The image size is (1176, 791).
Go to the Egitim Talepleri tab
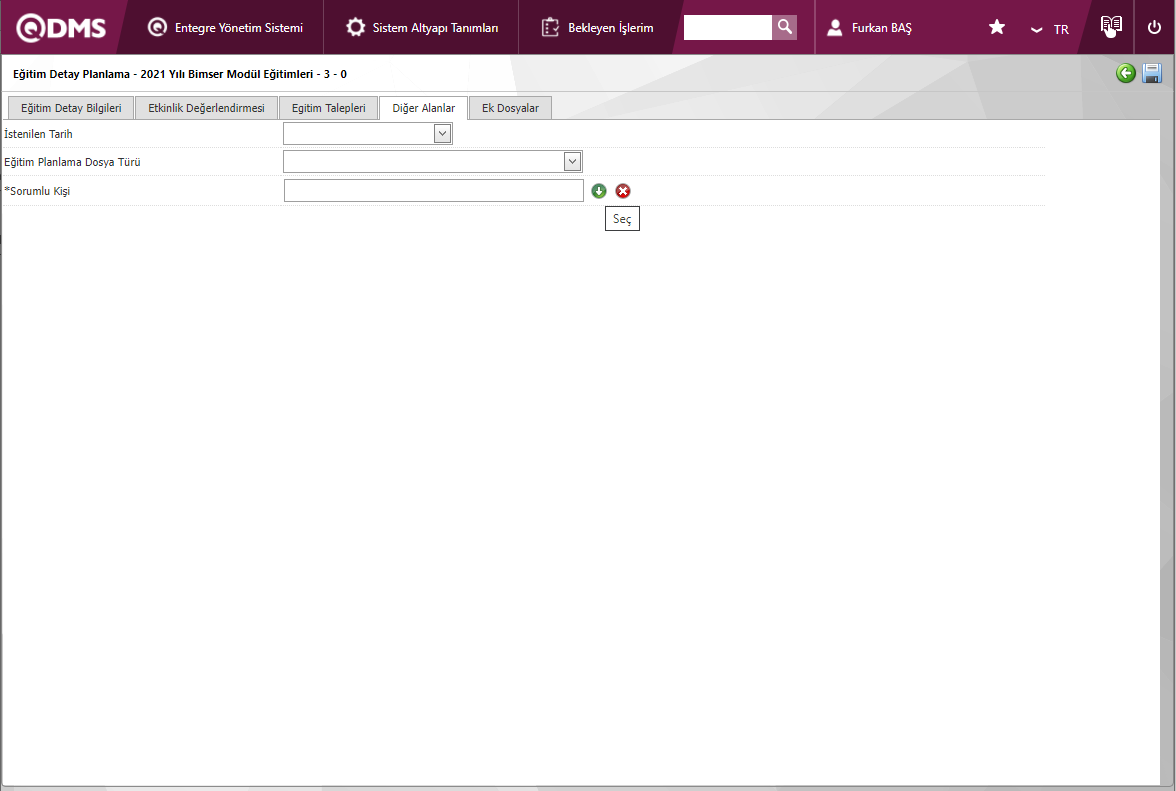(x=328, y=108)
